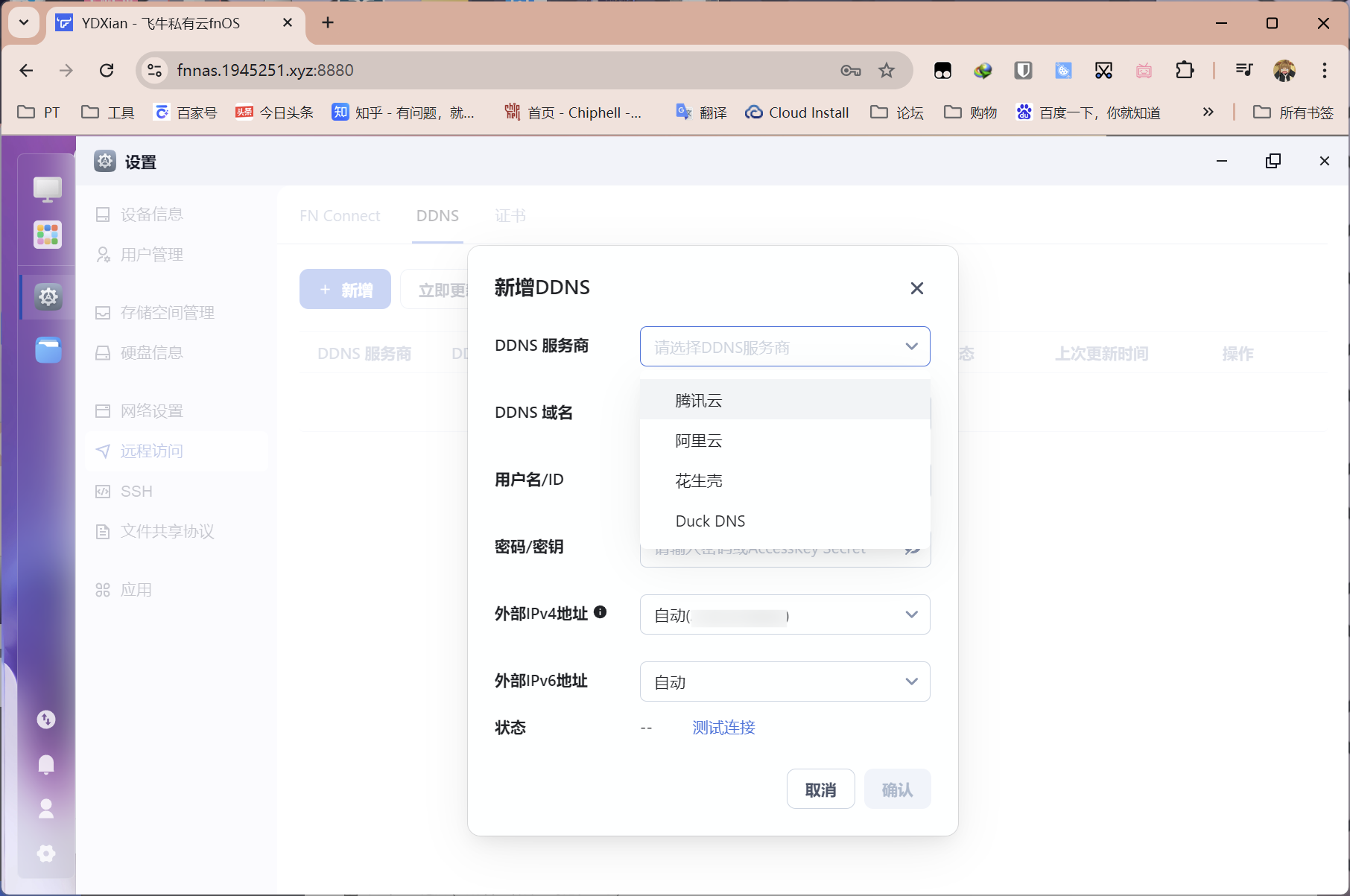
Task: Open the 论坛 bookmark folder
Action: 897,112
